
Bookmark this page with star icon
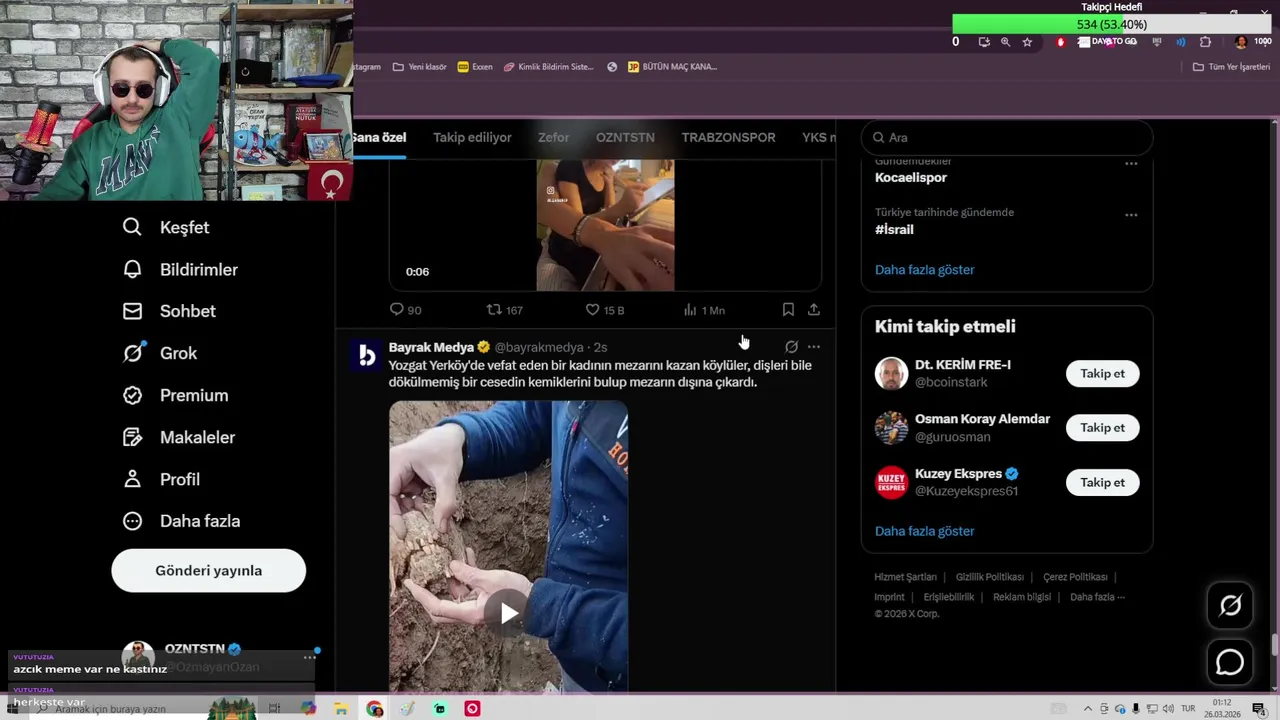(1027, 42)
